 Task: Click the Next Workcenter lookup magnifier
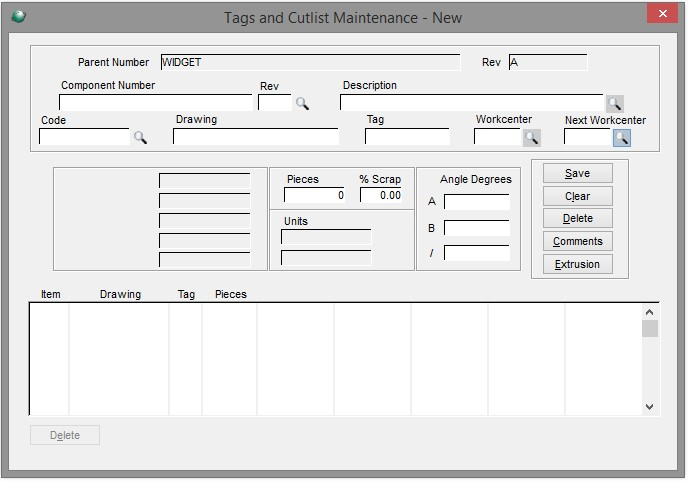[622, 138]
